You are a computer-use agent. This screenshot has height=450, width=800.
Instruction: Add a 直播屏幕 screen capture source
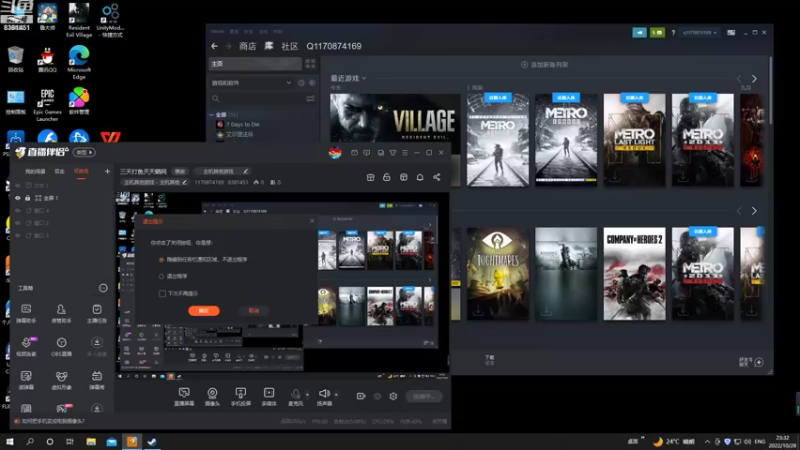click(x=184, y=396)
